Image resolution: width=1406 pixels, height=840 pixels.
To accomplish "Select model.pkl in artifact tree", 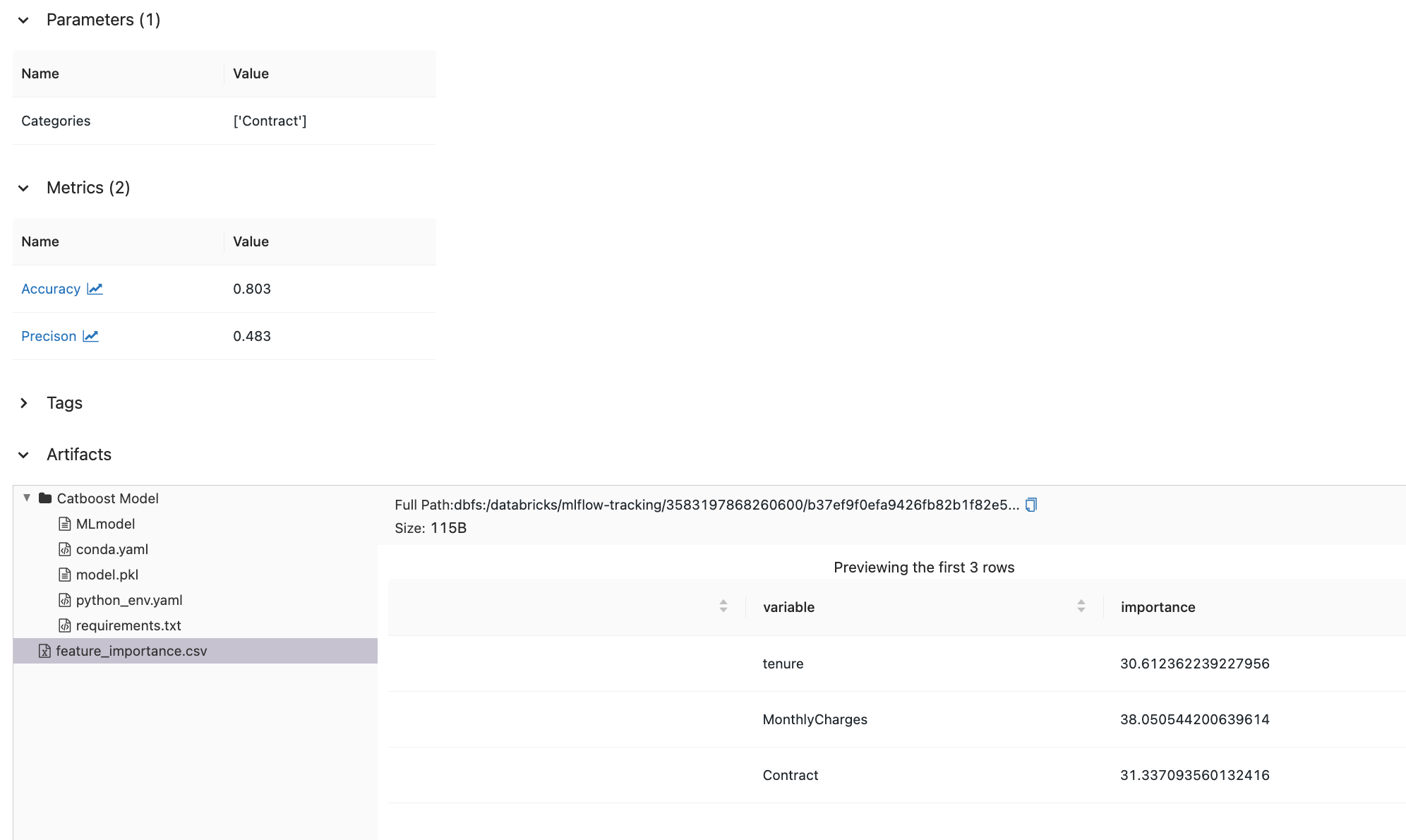I will tap(107, 575).
